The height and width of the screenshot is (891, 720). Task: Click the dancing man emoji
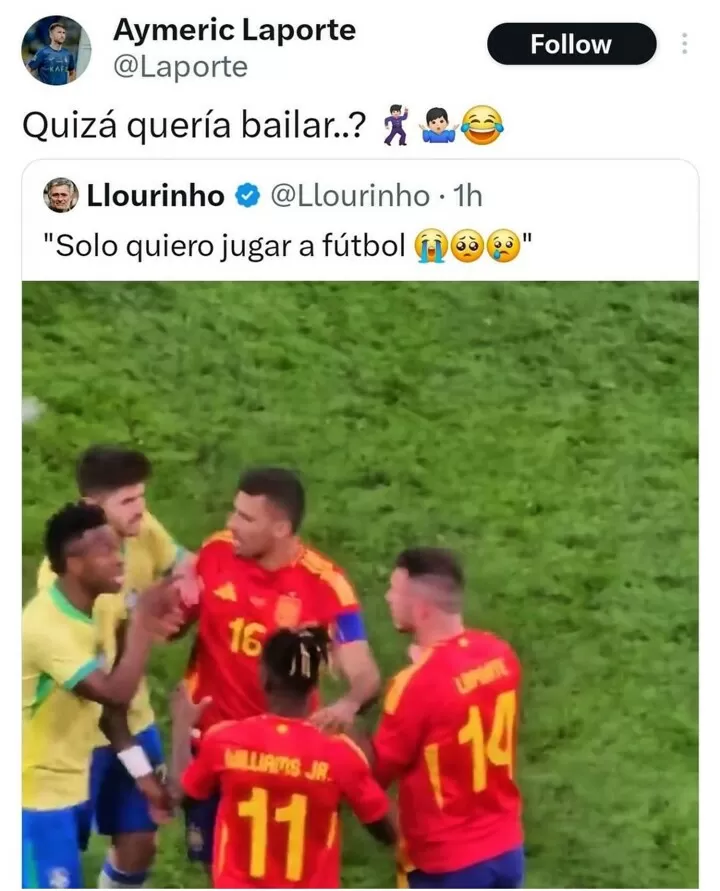pos(397,125)
